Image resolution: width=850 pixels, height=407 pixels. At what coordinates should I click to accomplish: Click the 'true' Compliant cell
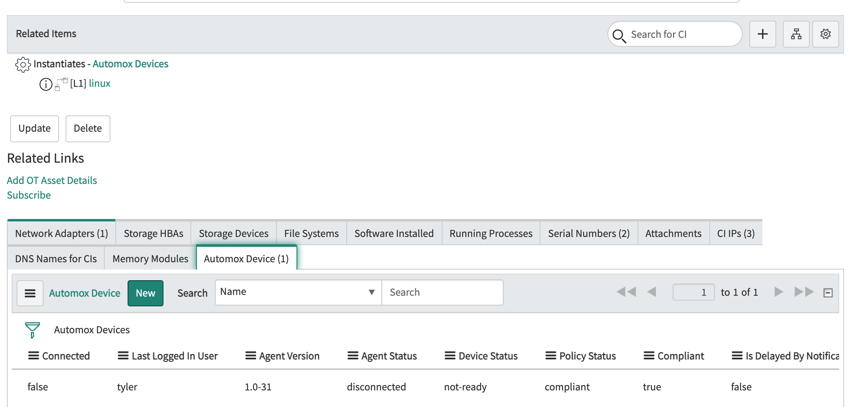point(652,387)
